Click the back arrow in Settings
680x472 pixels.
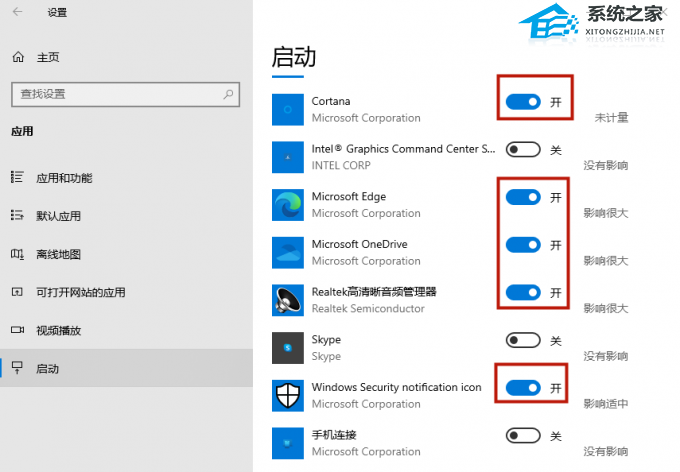pos(19,13)
